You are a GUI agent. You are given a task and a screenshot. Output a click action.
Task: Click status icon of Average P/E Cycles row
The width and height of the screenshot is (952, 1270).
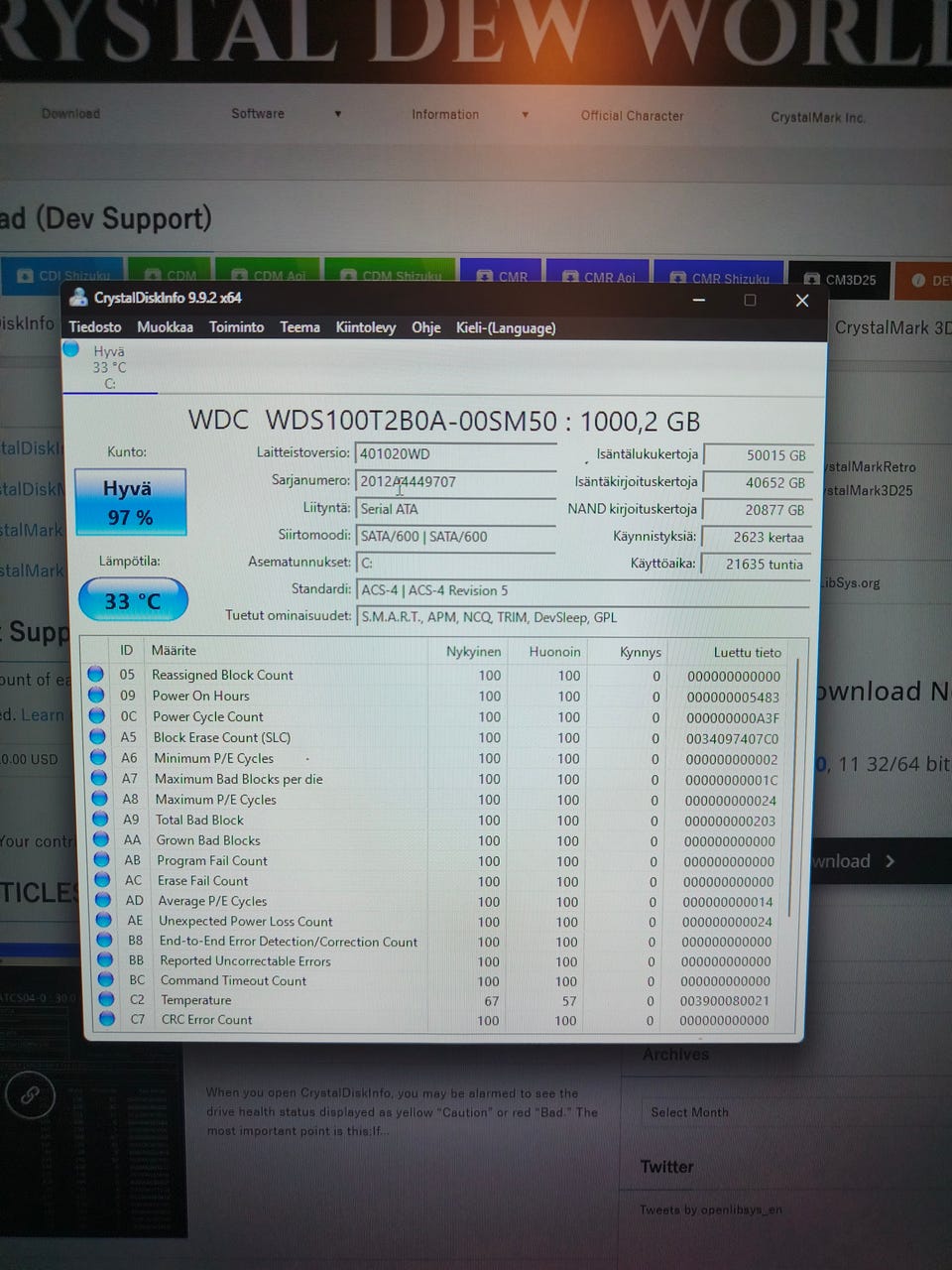(x=103, y=900)
